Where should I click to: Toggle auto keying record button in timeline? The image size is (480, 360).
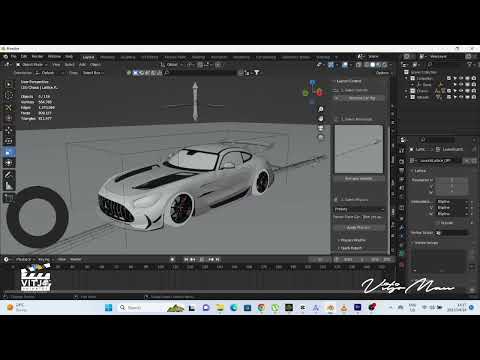click(x=172, y=259)
